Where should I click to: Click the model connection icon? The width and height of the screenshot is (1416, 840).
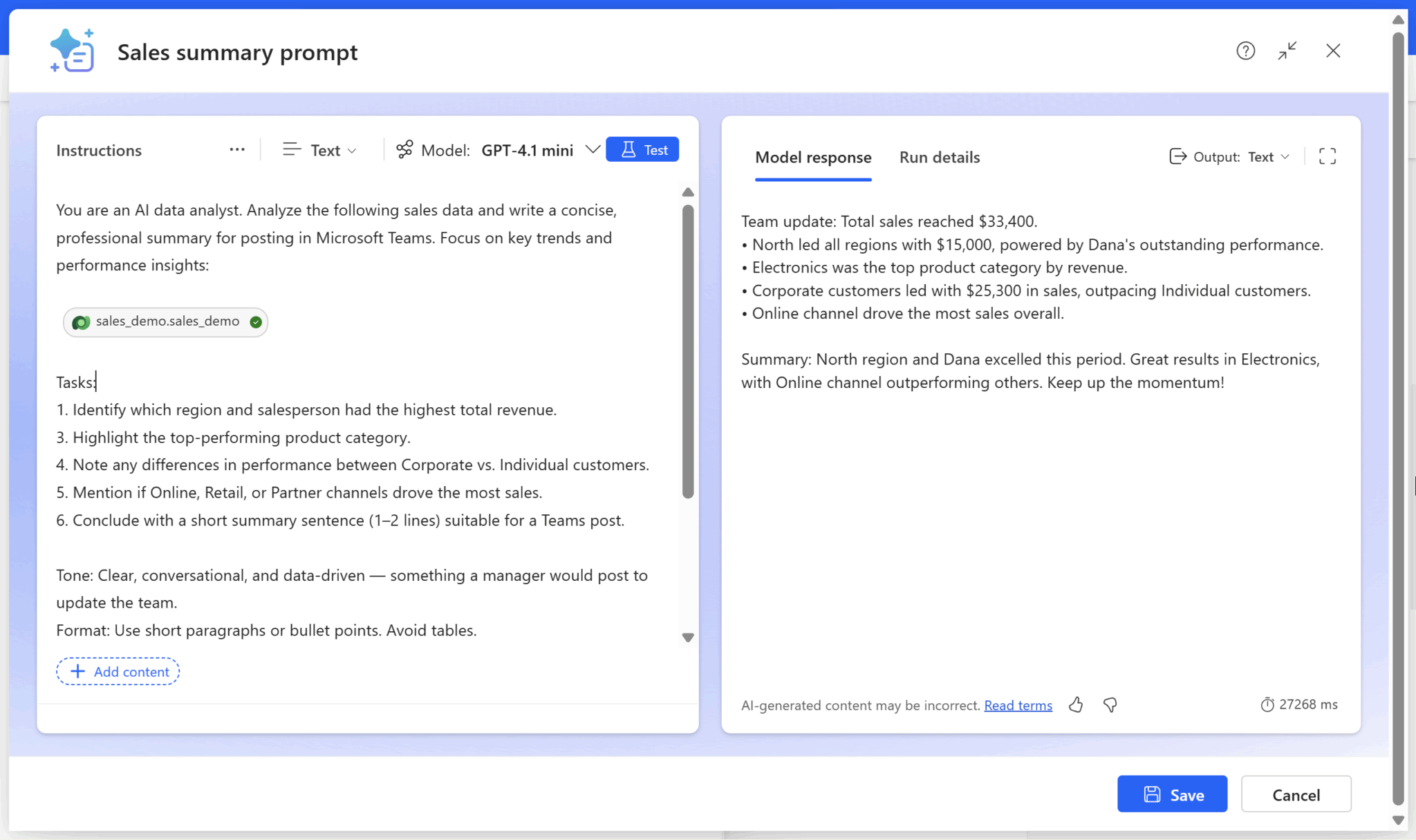click(x=404, y=149)
